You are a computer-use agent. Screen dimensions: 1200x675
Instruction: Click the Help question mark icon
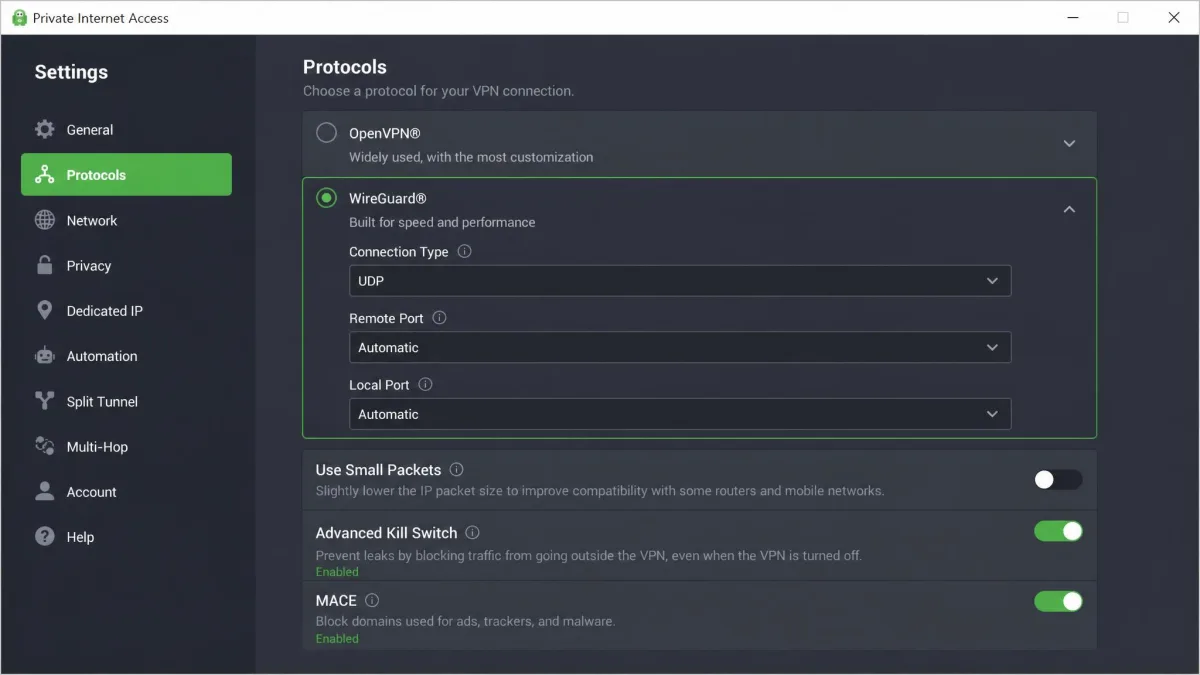click(45, 537)
